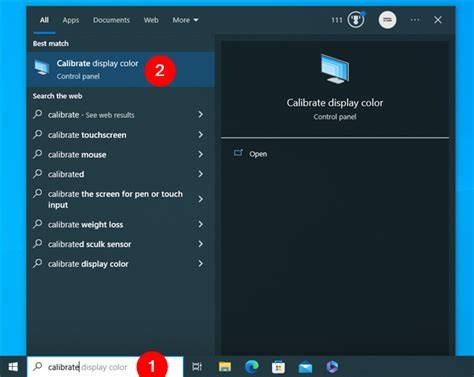Screen dimensions: 474x377
Task: Select the 'calibrate mouse' web suggestion
Action: 121,154
